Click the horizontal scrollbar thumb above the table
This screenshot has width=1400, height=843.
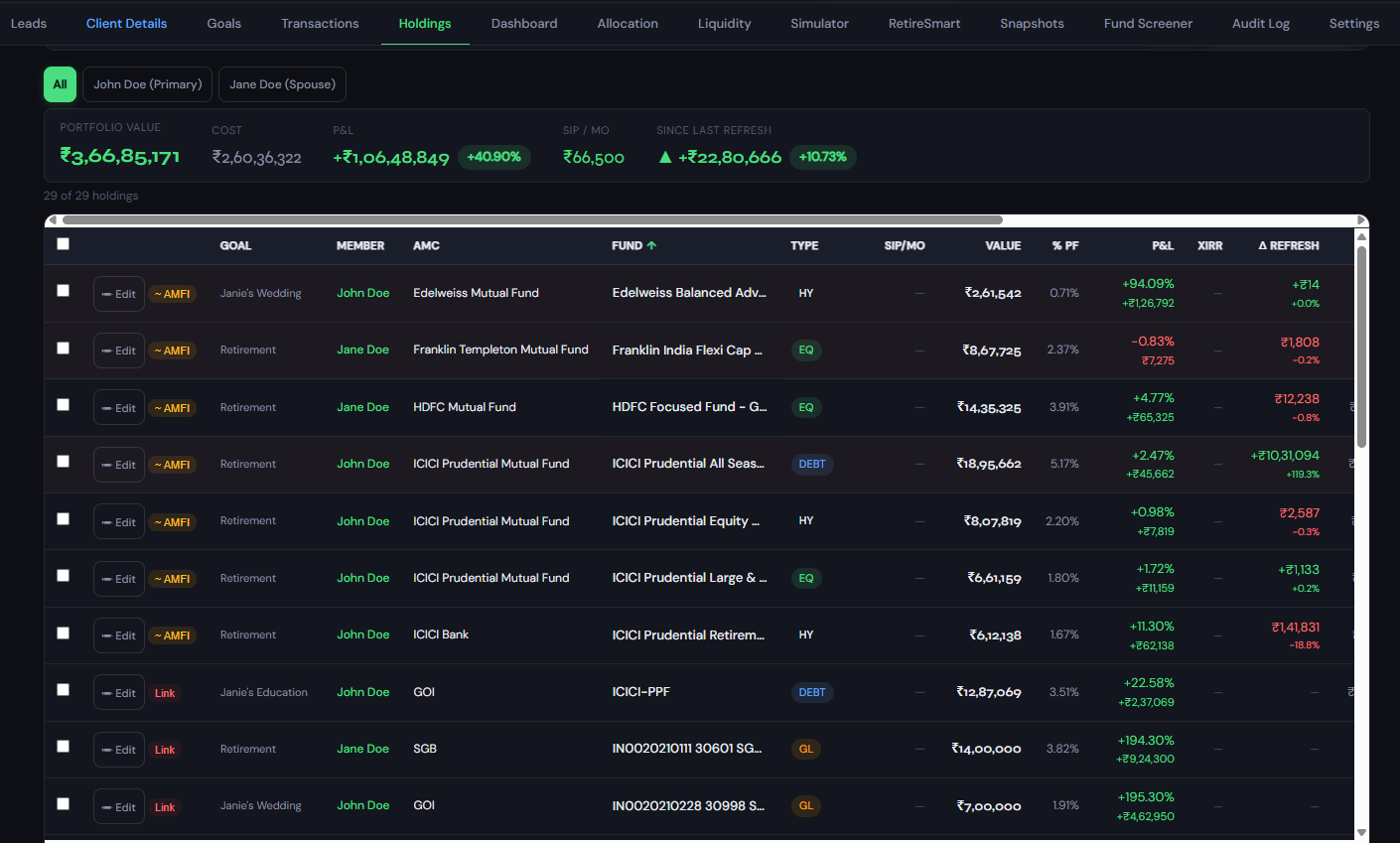[531, 220]
